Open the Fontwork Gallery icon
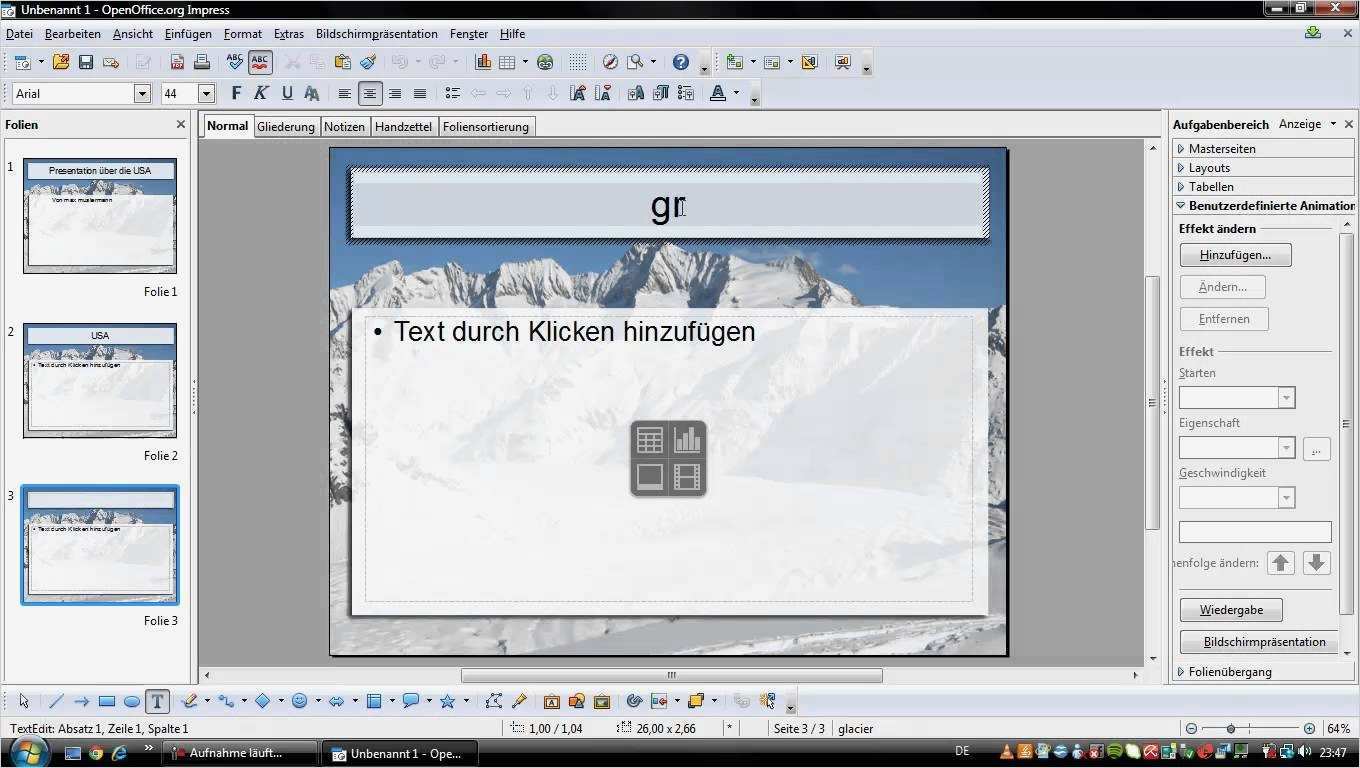This screenshot has height=768, width=1360. click(x=552, y=701)
